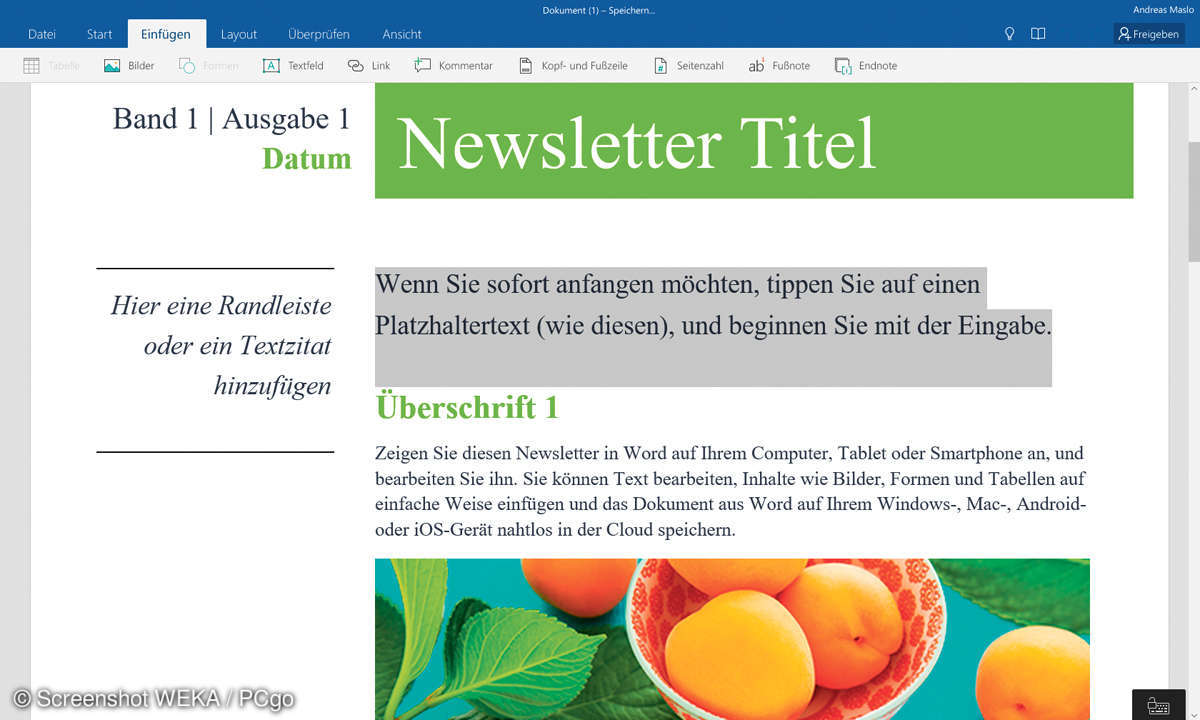The height and width of the screenshot is (720, 1200).
Task: Open the reading view book icon
Action: pyautogui.click(x=1038, y=34)
